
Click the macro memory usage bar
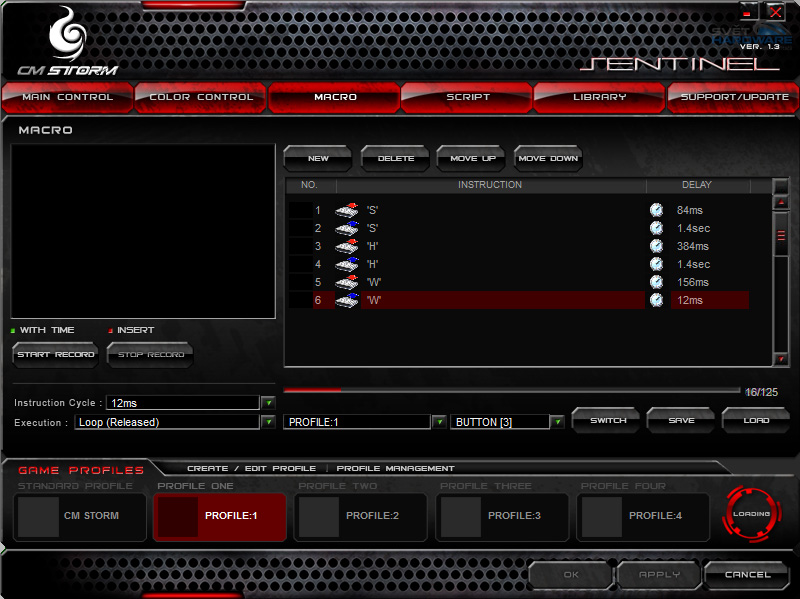click(512, 391)
